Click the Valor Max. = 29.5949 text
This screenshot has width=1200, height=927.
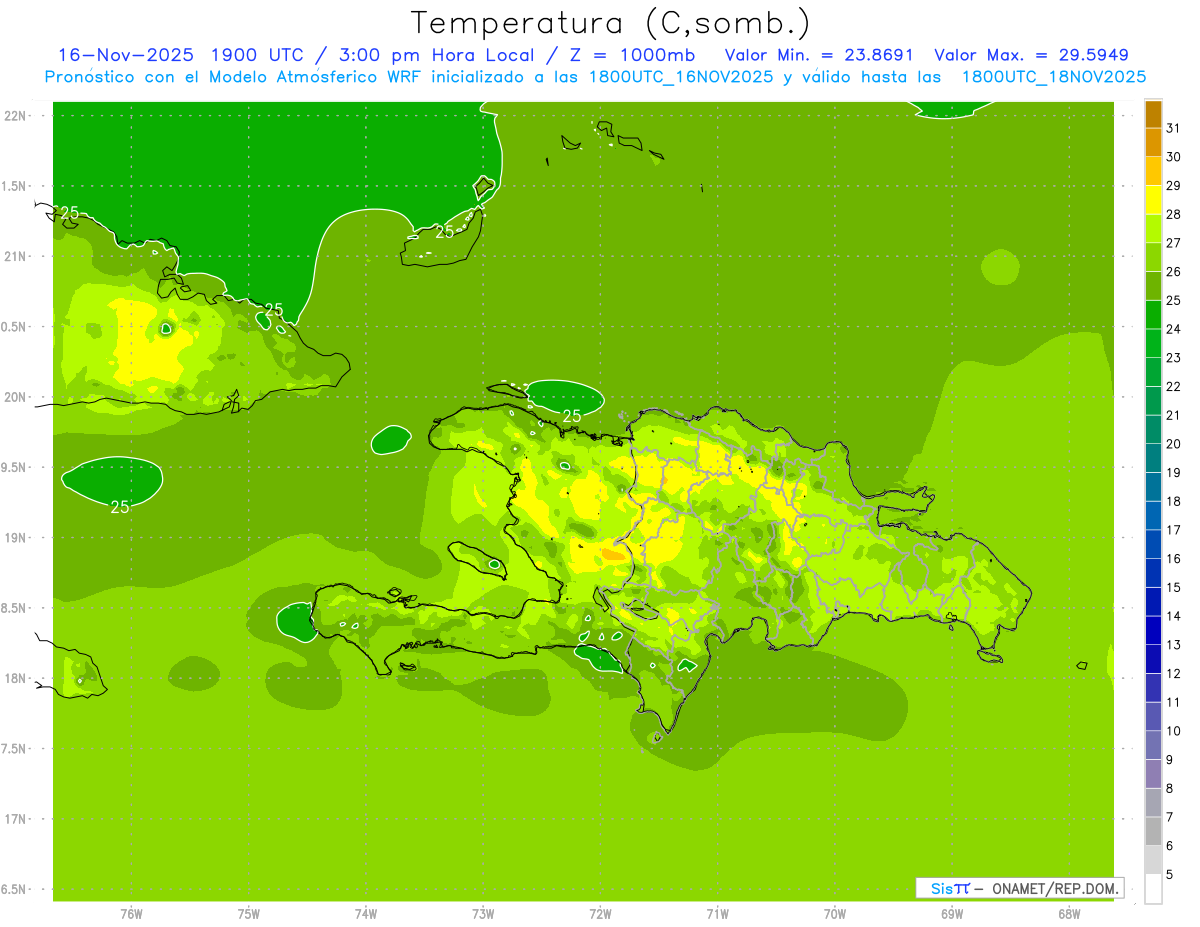click(x=1031, y=55)
